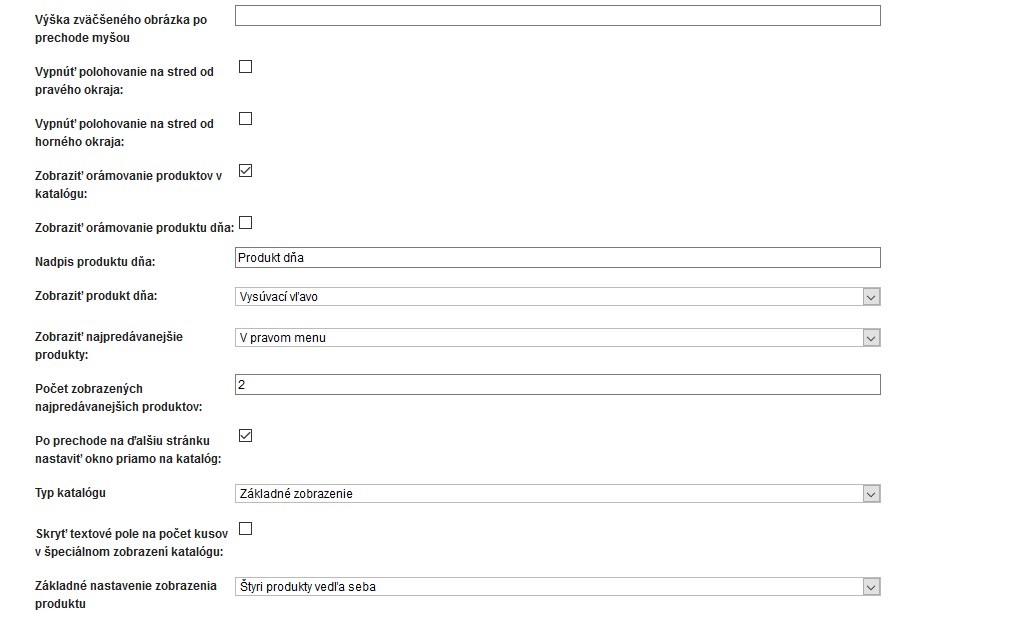The width and height of the screenshot is (1015, 620).
Task: Click the 'Typ katalógu' label text
Action: 70,493
